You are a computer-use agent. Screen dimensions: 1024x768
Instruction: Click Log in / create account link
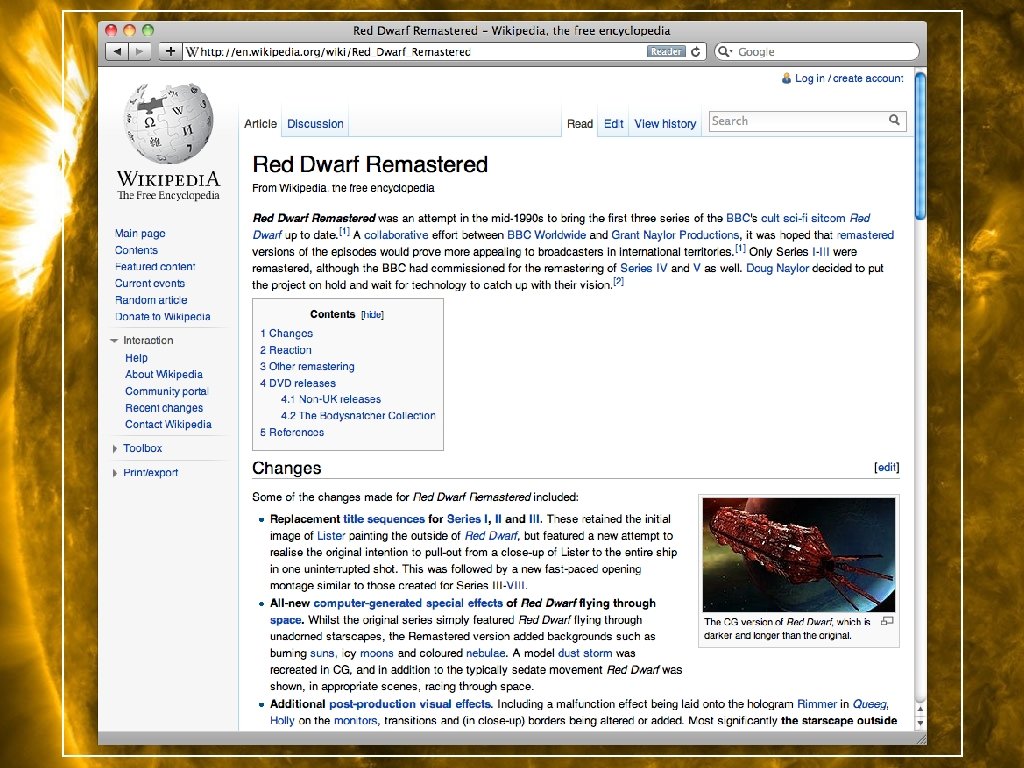tap(849, 78)
